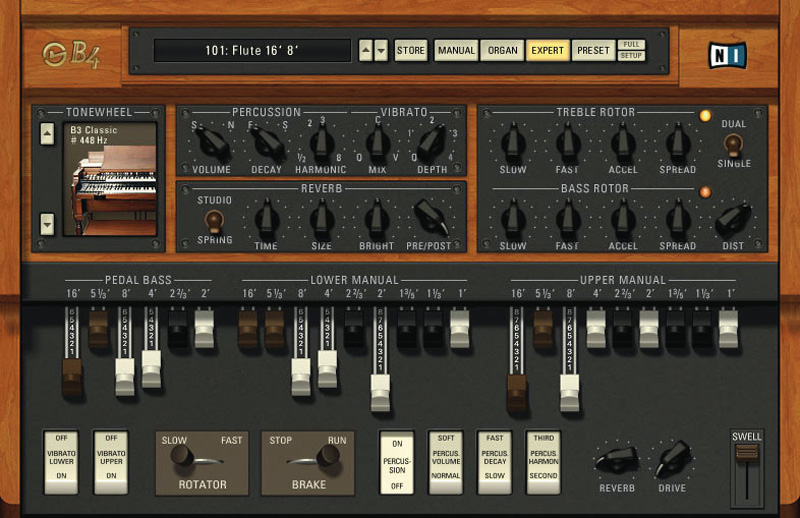Click the FULL button
The width and height of the screenshot is (800, 518).
click(x=631, y=45)
